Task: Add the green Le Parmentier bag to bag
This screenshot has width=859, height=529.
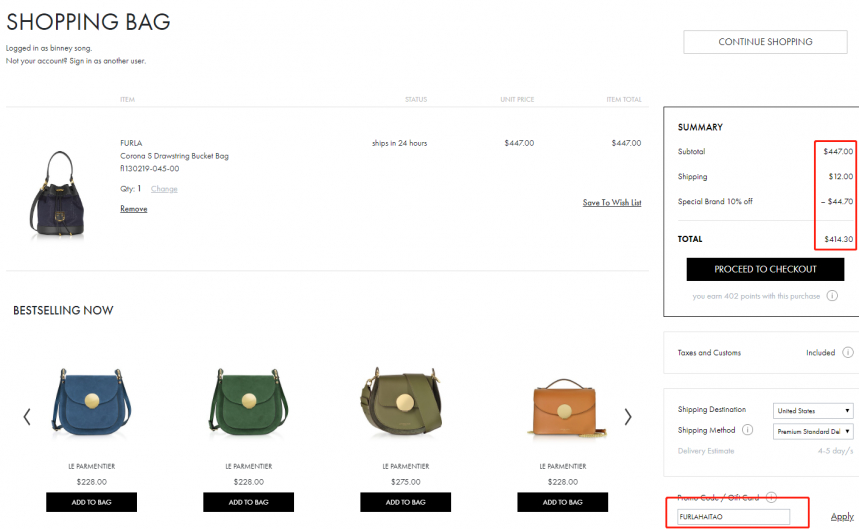Action: click(249, 502)
